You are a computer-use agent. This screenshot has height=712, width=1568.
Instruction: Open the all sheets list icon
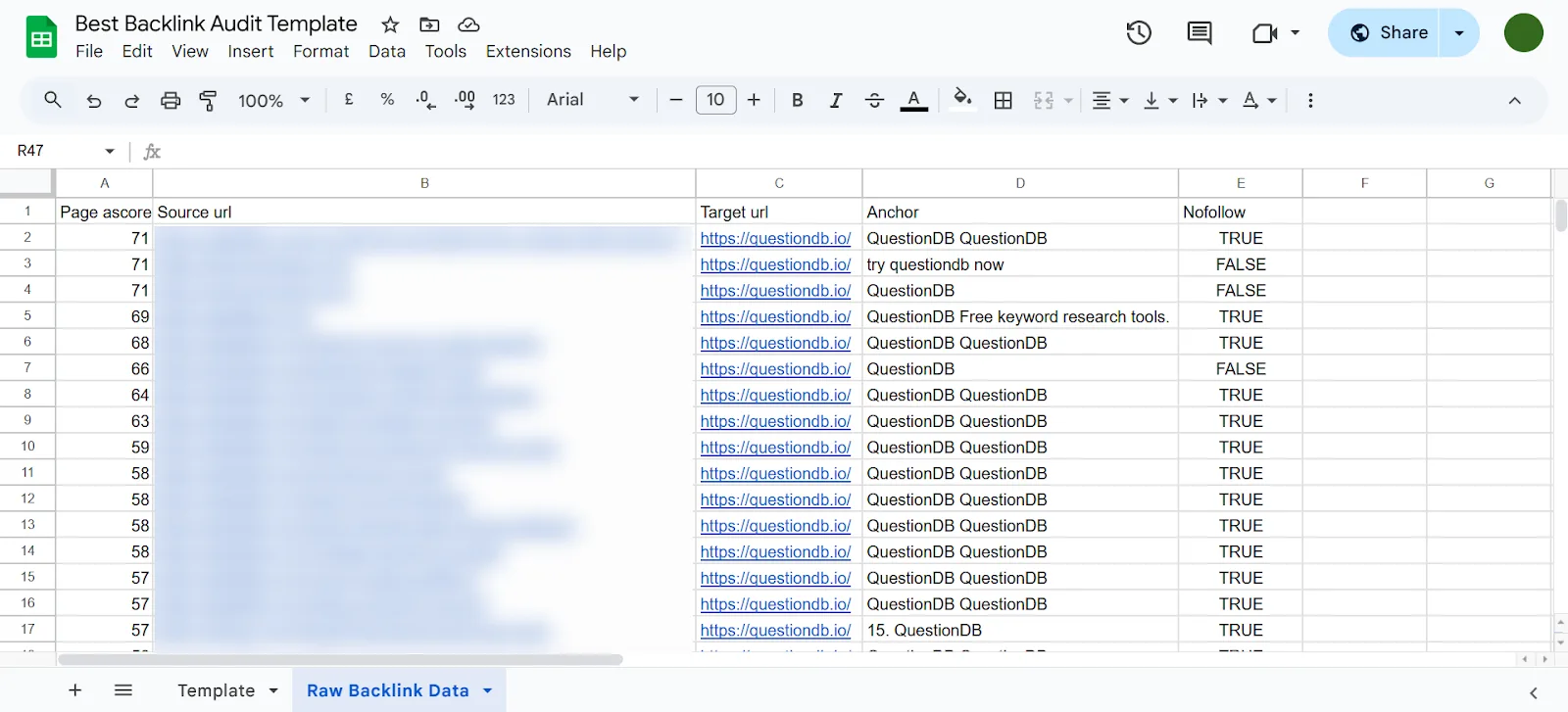(x=123, y=690)
